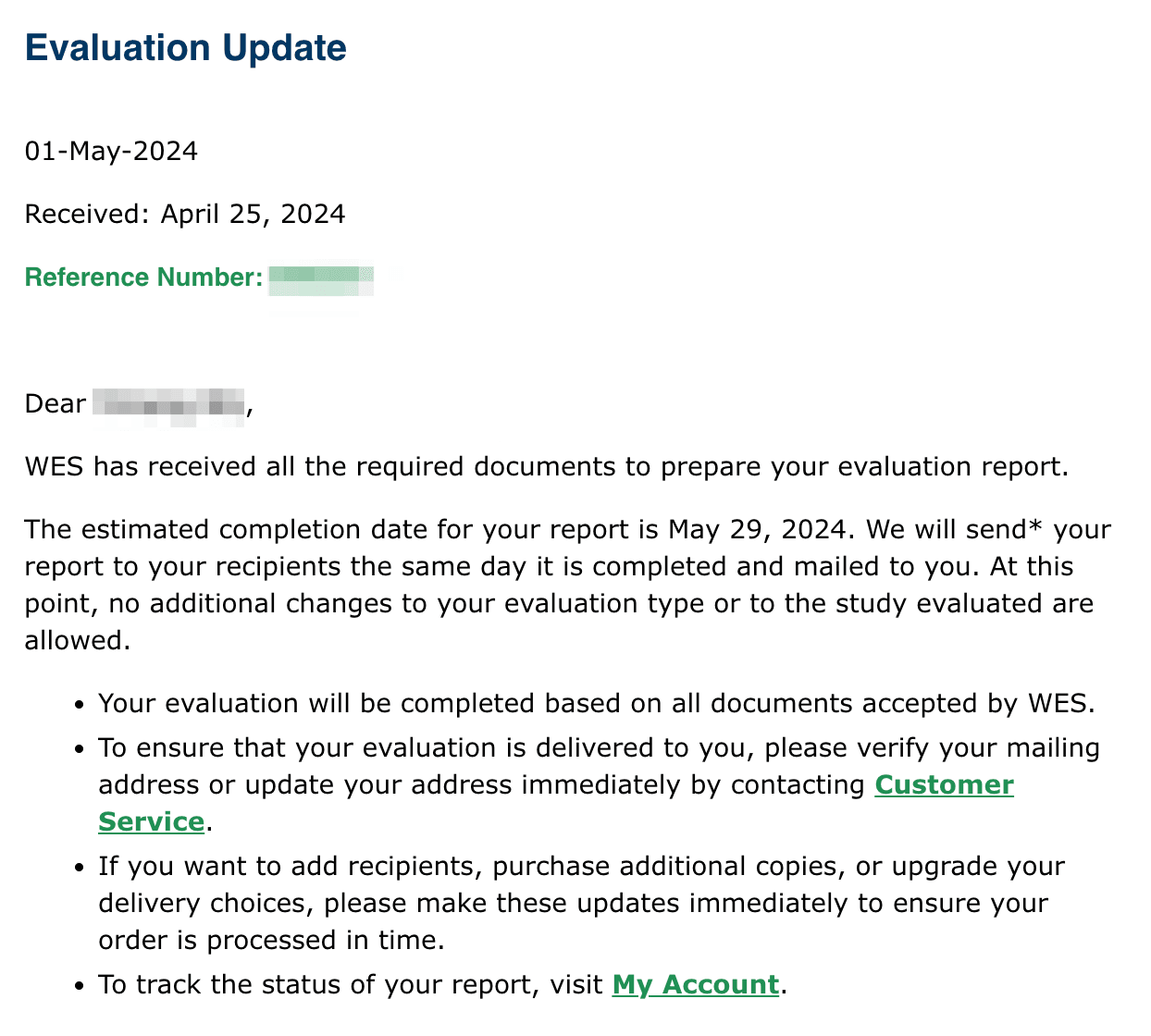Click the word 'Service' in green link

coord(152,822)
